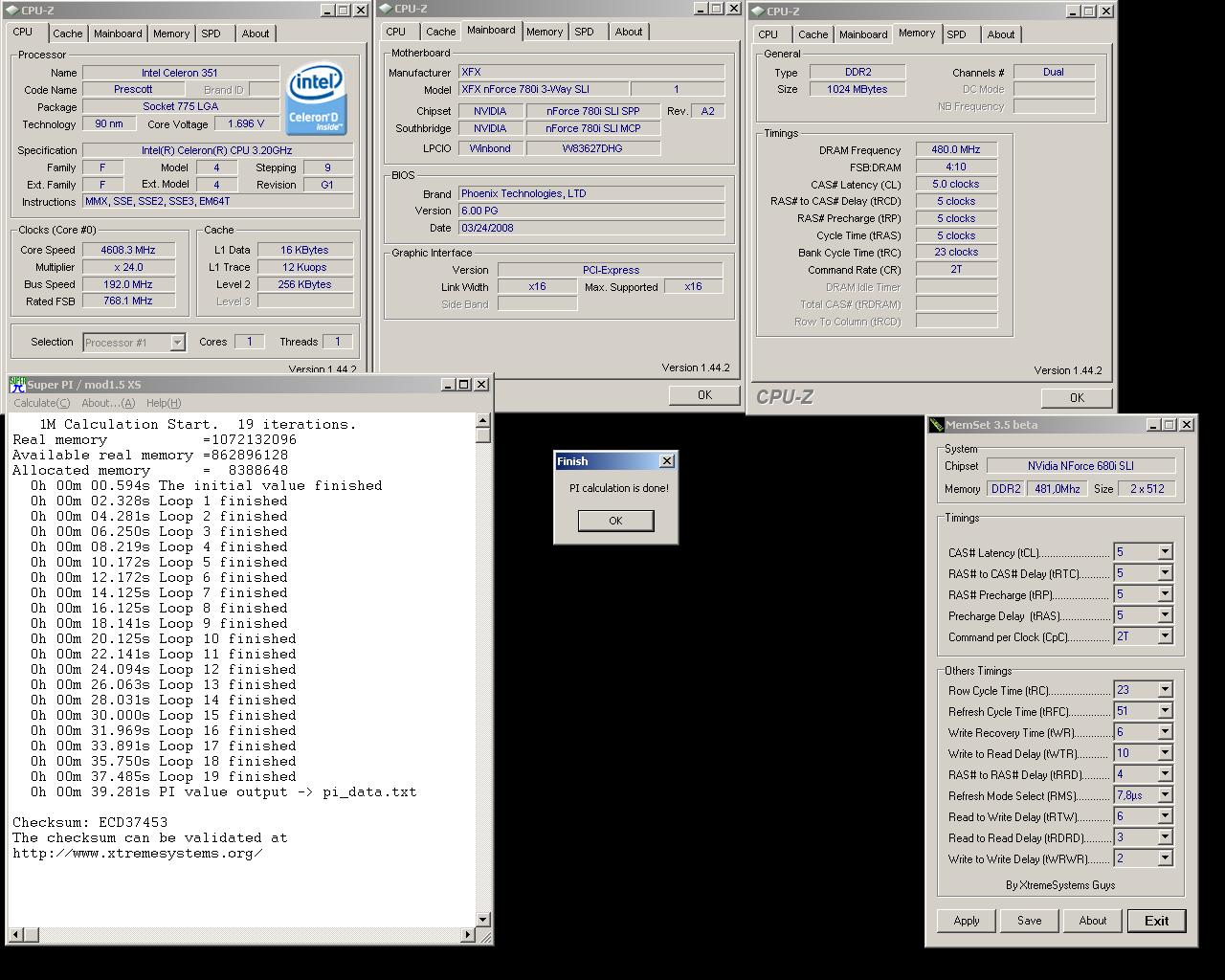Click Super PI horizontal scrollbar right arrow

(468, 934)
